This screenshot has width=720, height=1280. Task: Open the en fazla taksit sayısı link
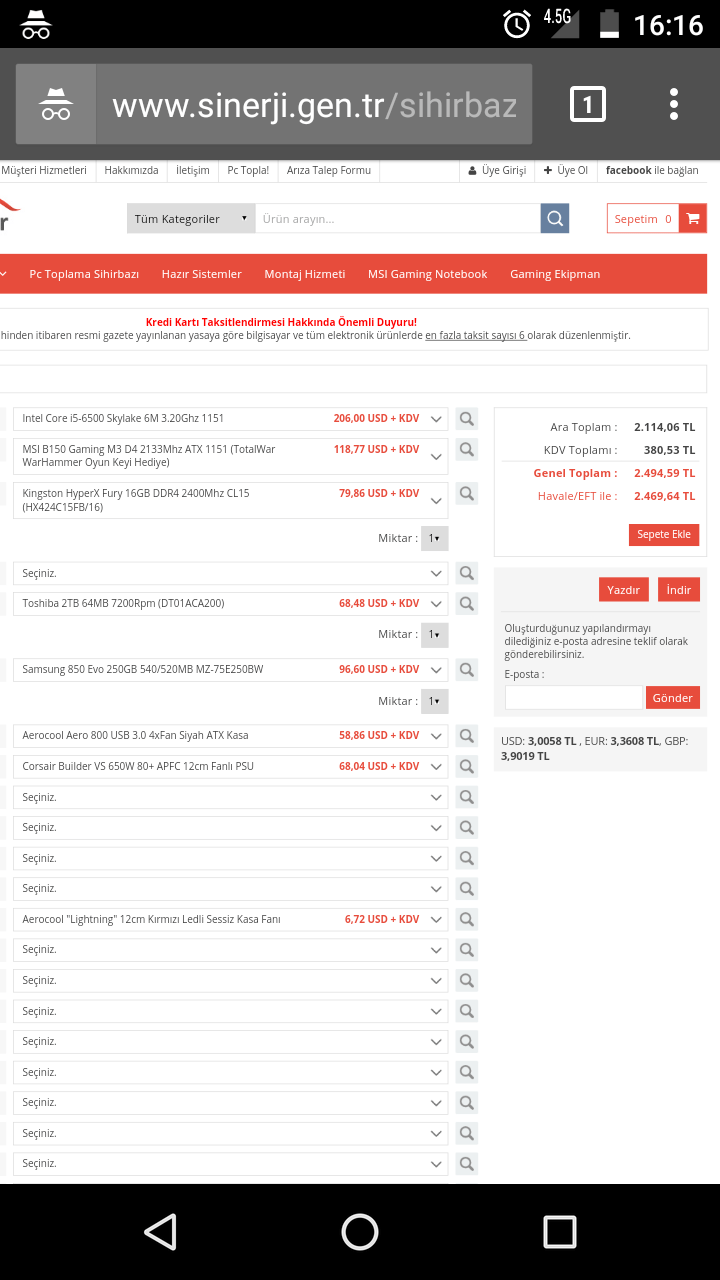(x=476, y=336)
